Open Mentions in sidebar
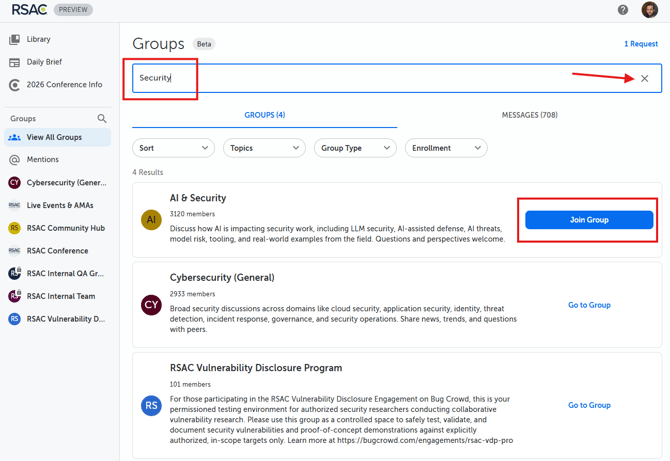670x461 pixels. tap(42, 160)
